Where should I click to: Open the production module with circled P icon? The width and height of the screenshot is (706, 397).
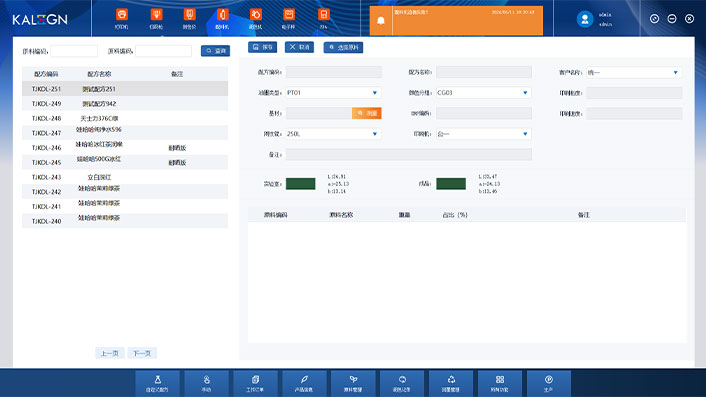[549, 383]
